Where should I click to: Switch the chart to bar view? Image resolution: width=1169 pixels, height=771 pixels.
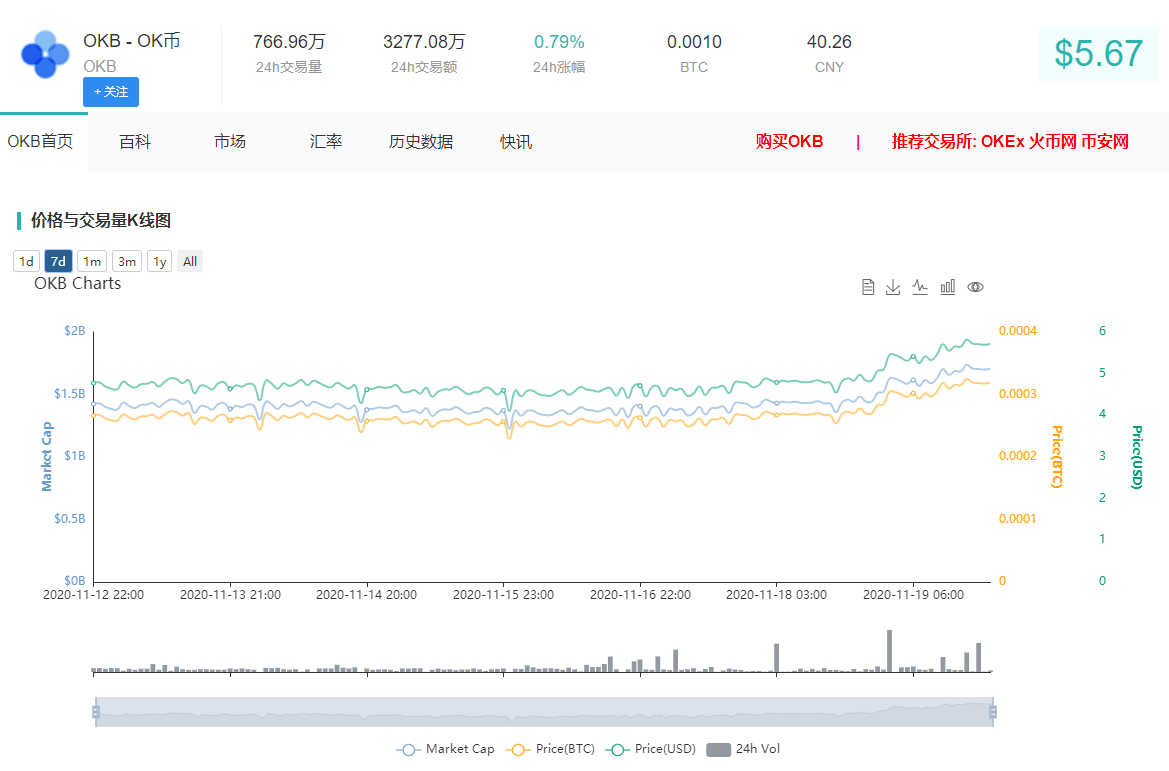point(947,287)
